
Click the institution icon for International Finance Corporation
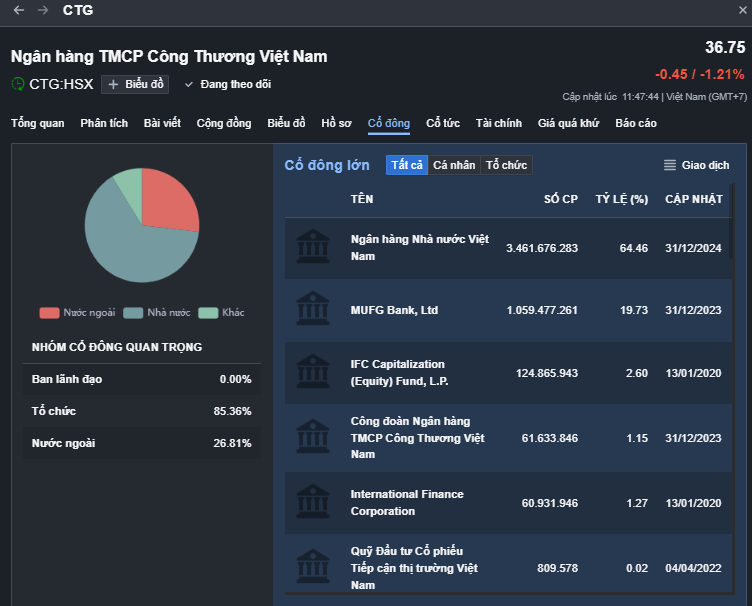point(314,503)
